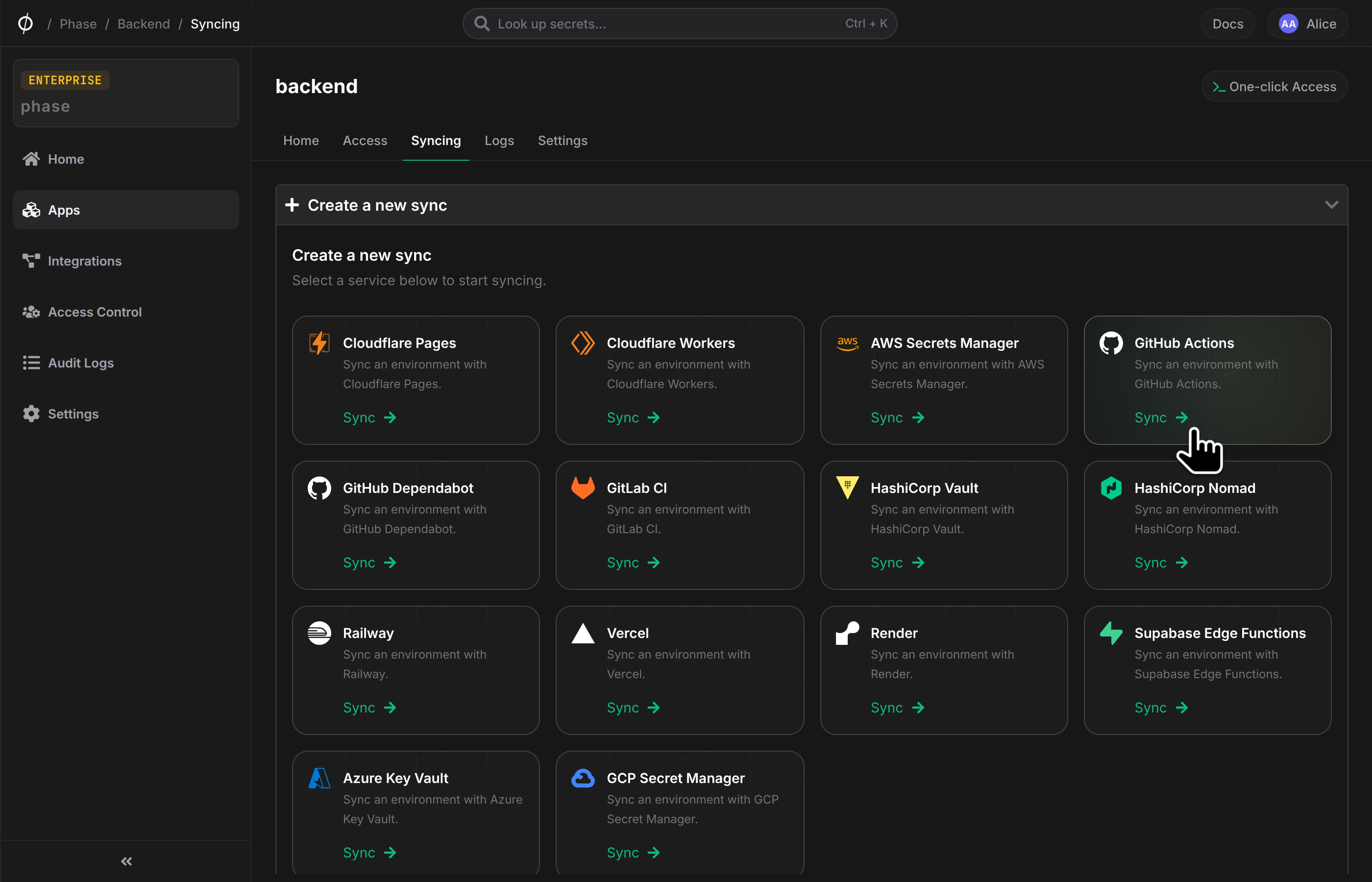Screen dimensions: 1372x882
Task: Click Sync link under GCP Secret Manager
Action: coord(633,852)
